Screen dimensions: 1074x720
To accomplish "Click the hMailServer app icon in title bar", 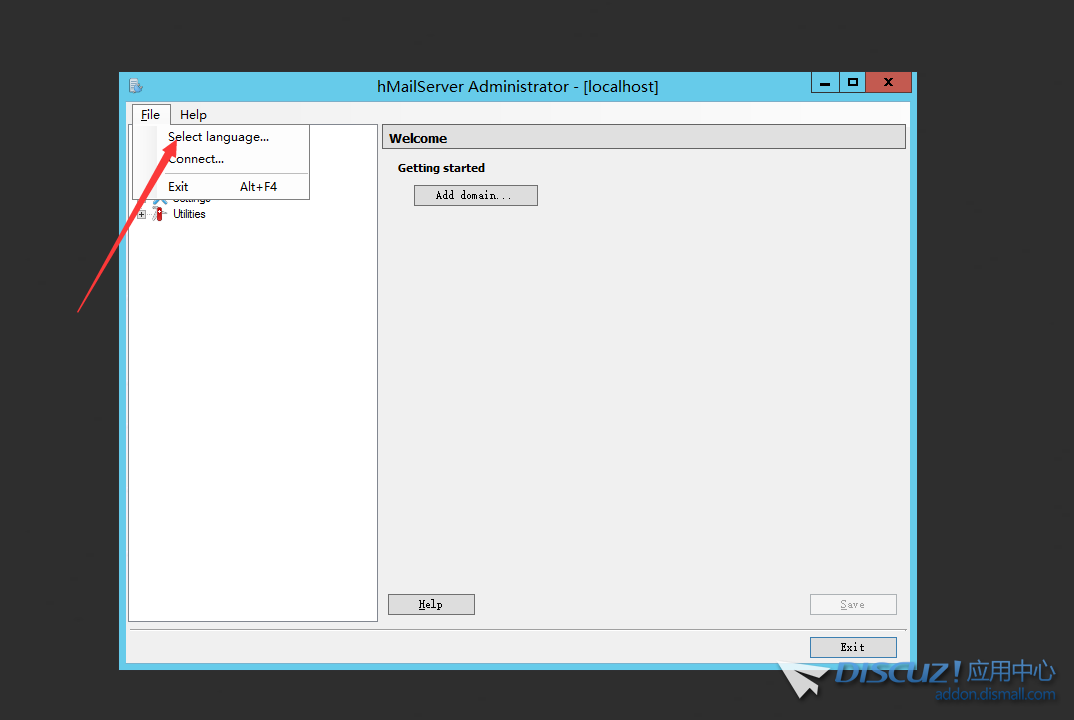I will tap(136, 86).
